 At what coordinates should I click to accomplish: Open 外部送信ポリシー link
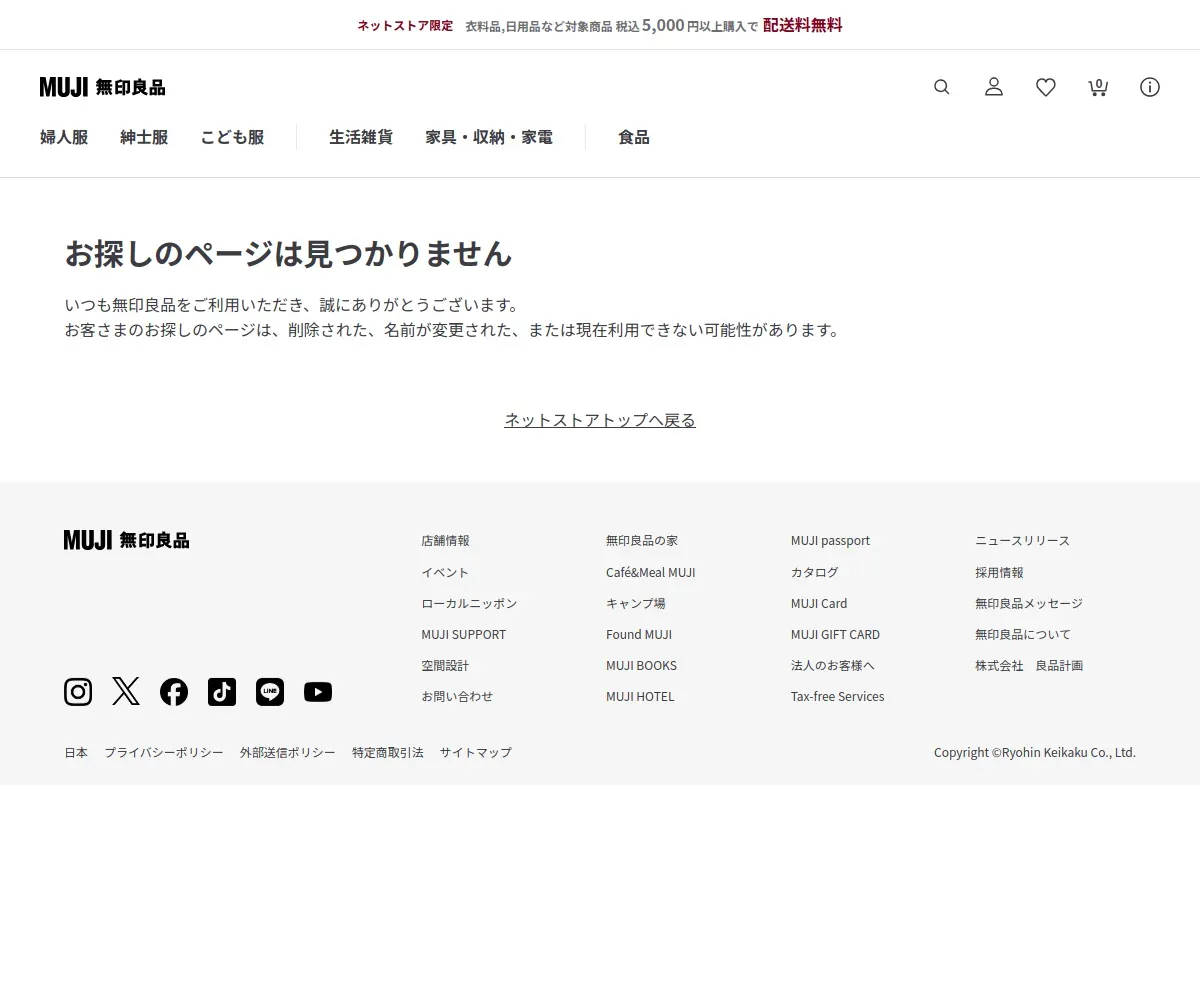(x=288, y=752)
